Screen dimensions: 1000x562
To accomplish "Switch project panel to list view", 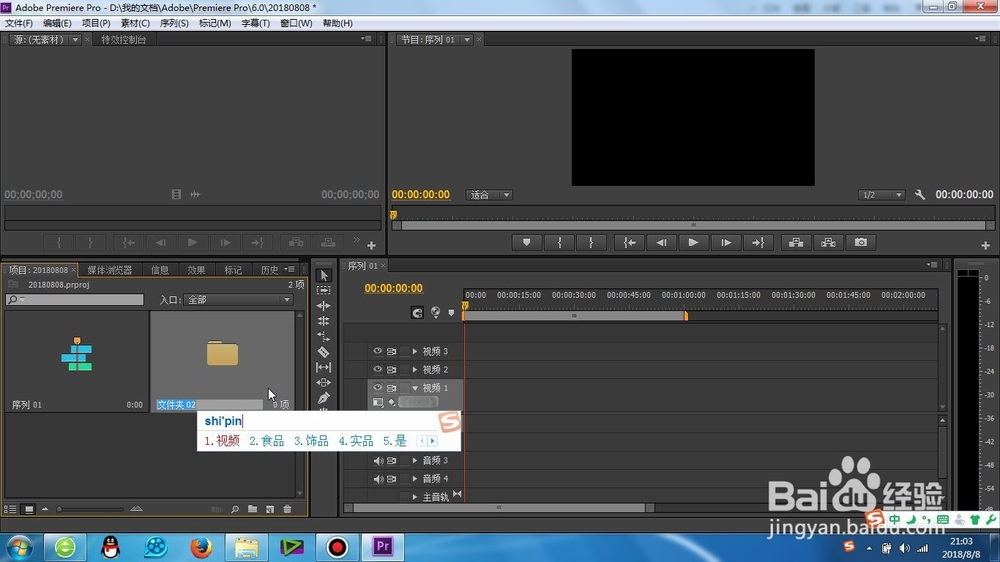I will click(10, 509).
